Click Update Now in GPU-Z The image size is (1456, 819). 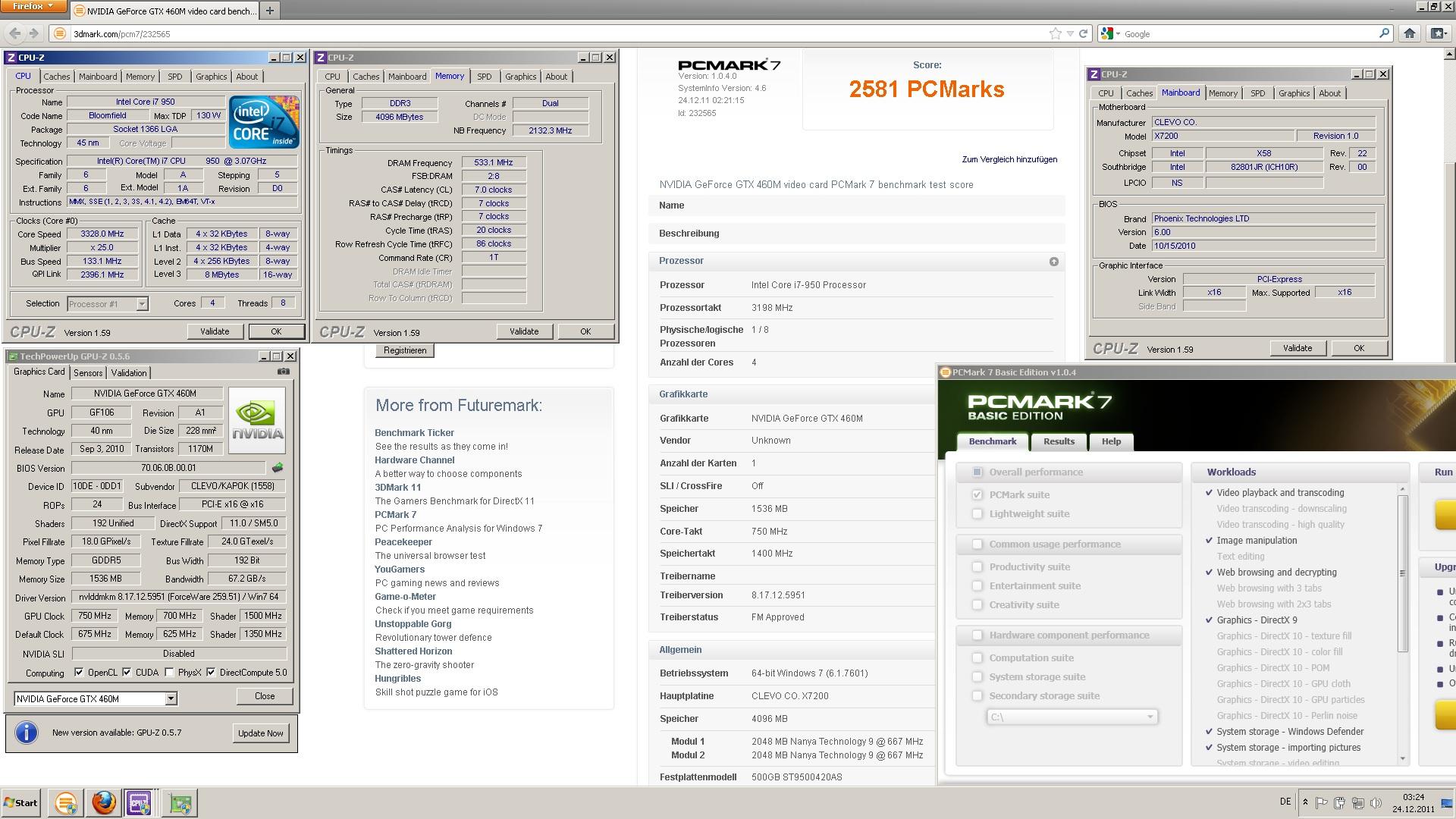[261, 733]
